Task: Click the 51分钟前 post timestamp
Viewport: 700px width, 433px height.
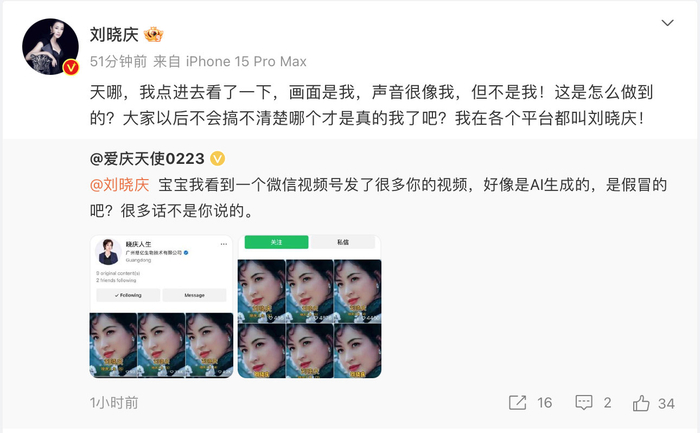Action: [118, 61]
